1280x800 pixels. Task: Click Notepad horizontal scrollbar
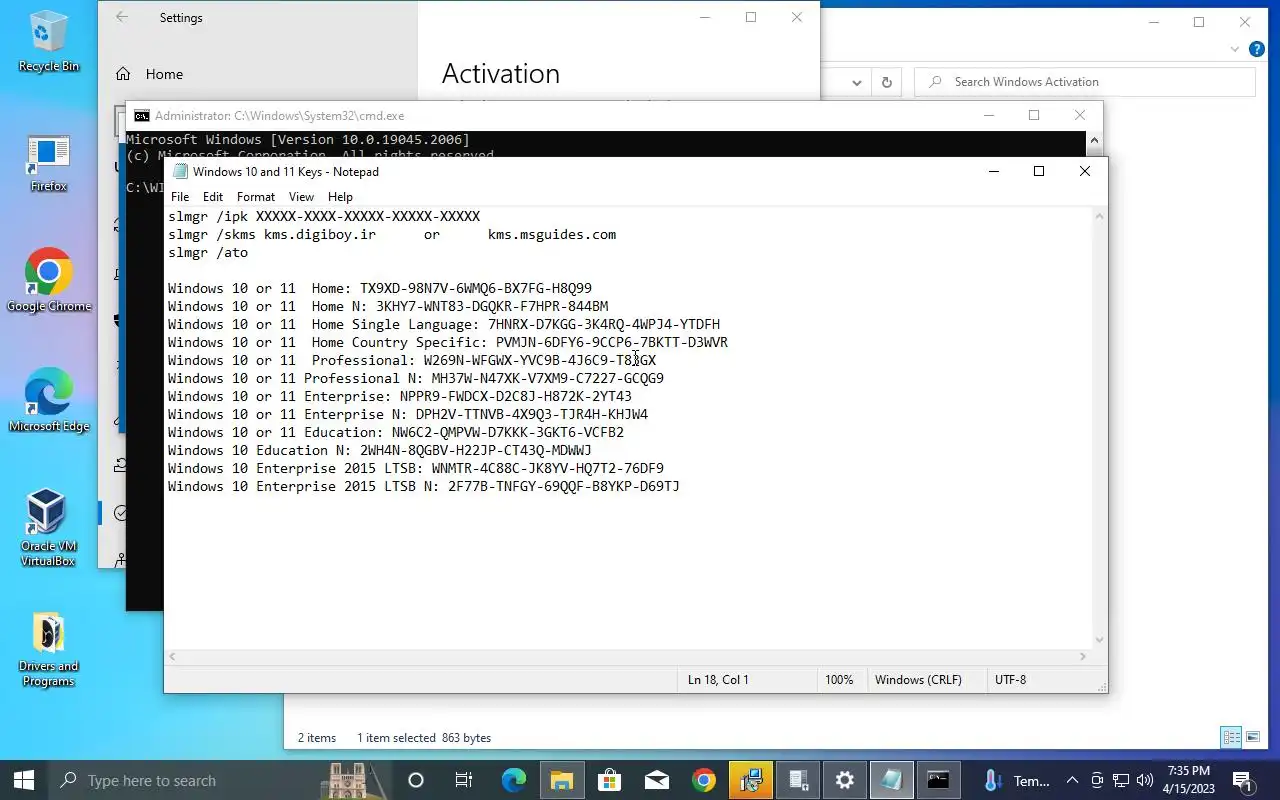click(x=628, y=656)
